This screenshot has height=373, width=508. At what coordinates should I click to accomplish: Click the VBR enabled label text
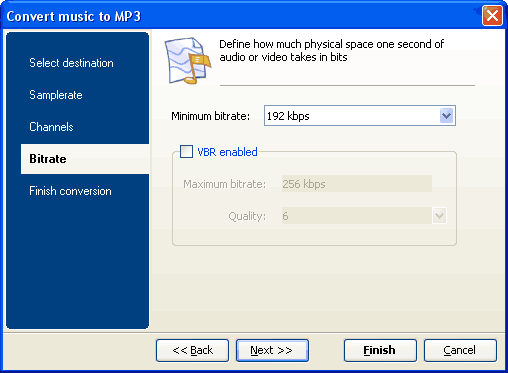coord(227,152)
